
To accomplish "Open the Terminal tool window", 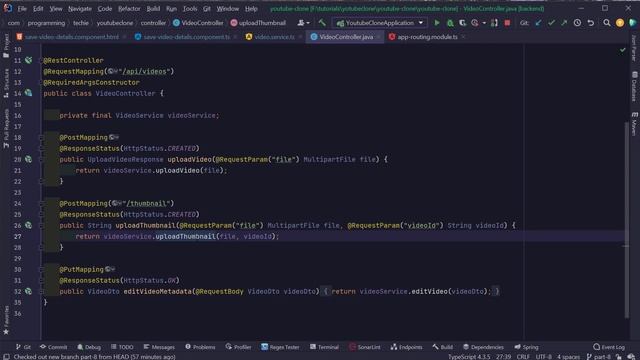I will 324,347.
